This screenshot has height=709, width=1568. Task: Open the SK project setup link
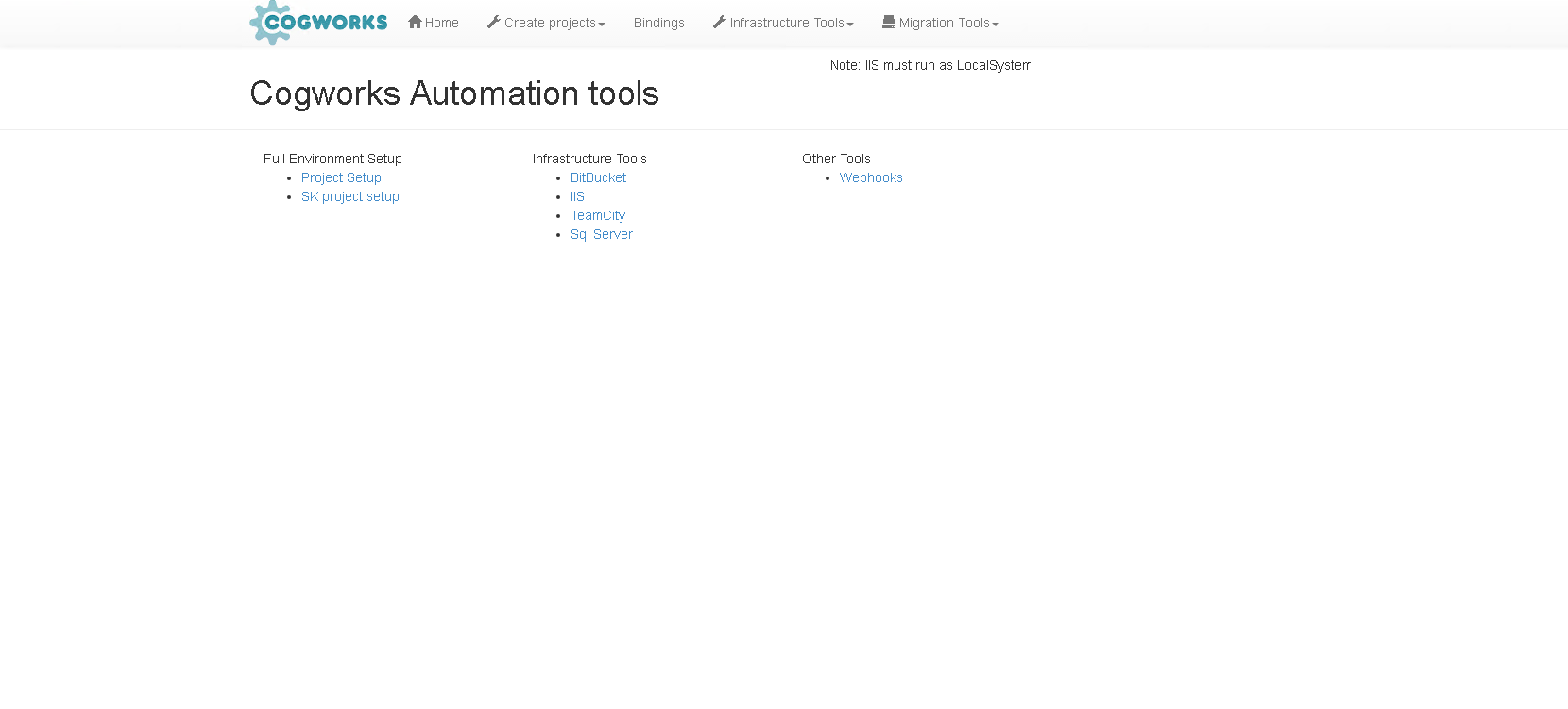tap(350, 196)
